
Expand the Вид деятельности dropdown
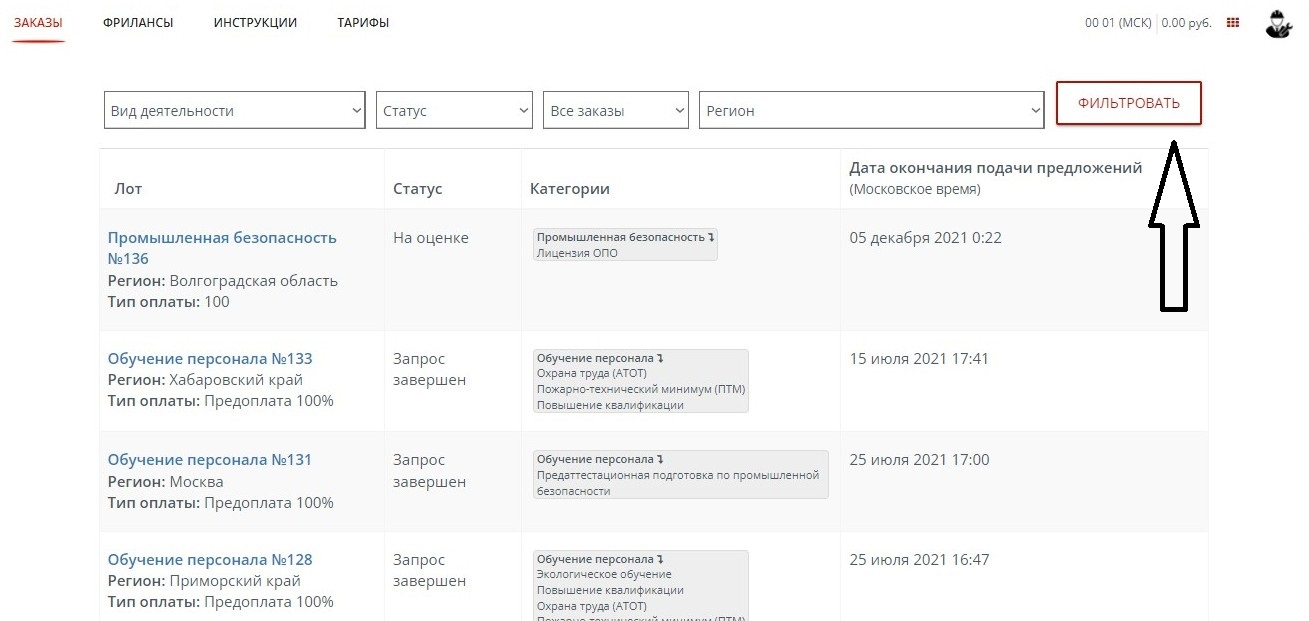pos(235,111)
